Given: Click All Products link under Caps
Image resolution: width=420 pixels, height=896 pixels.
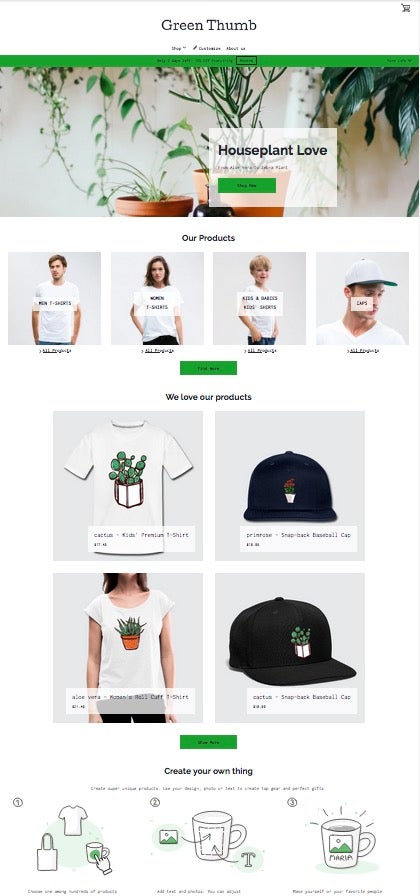Looking at the screenshot, I should pos(363,351).
